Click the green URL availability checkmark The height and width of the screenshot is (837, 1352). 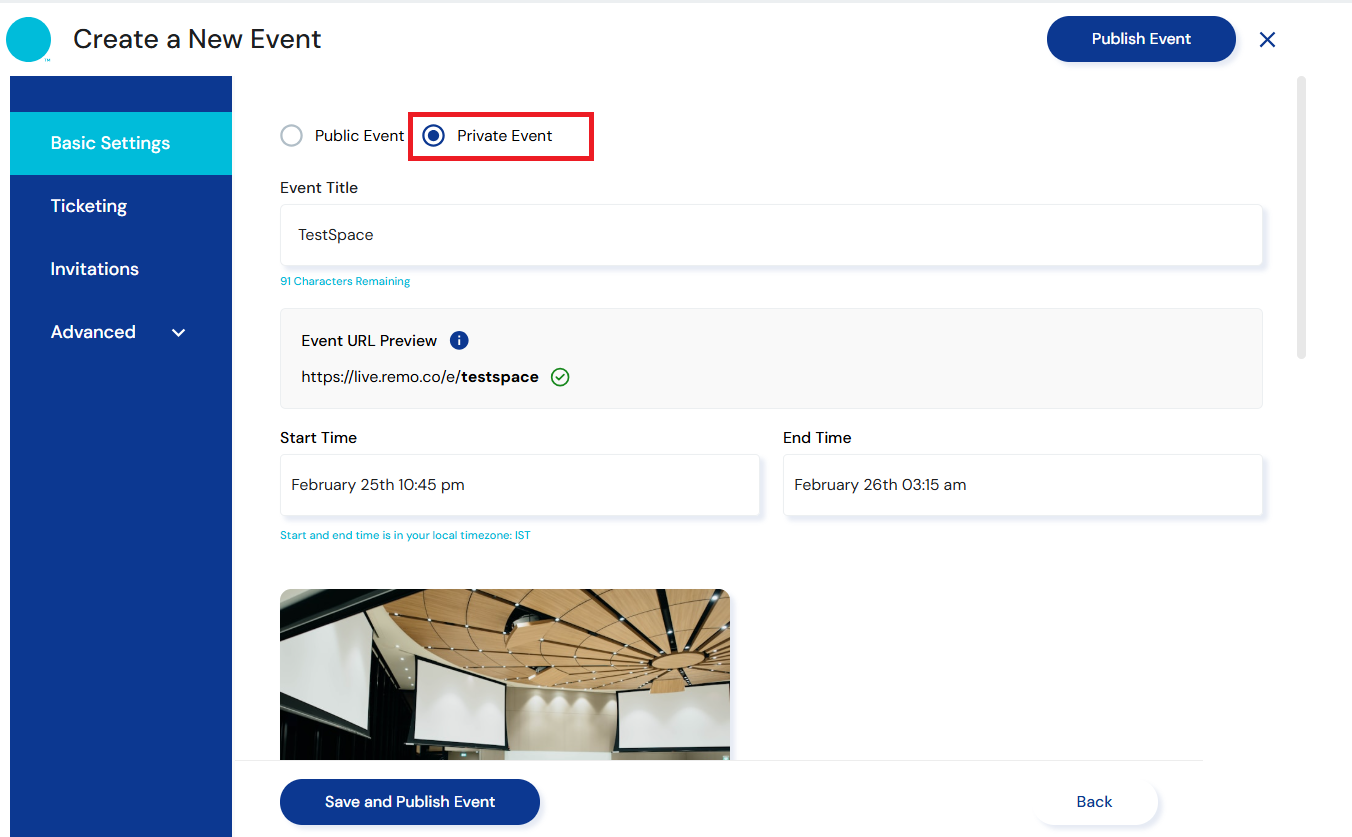(560, 377)
